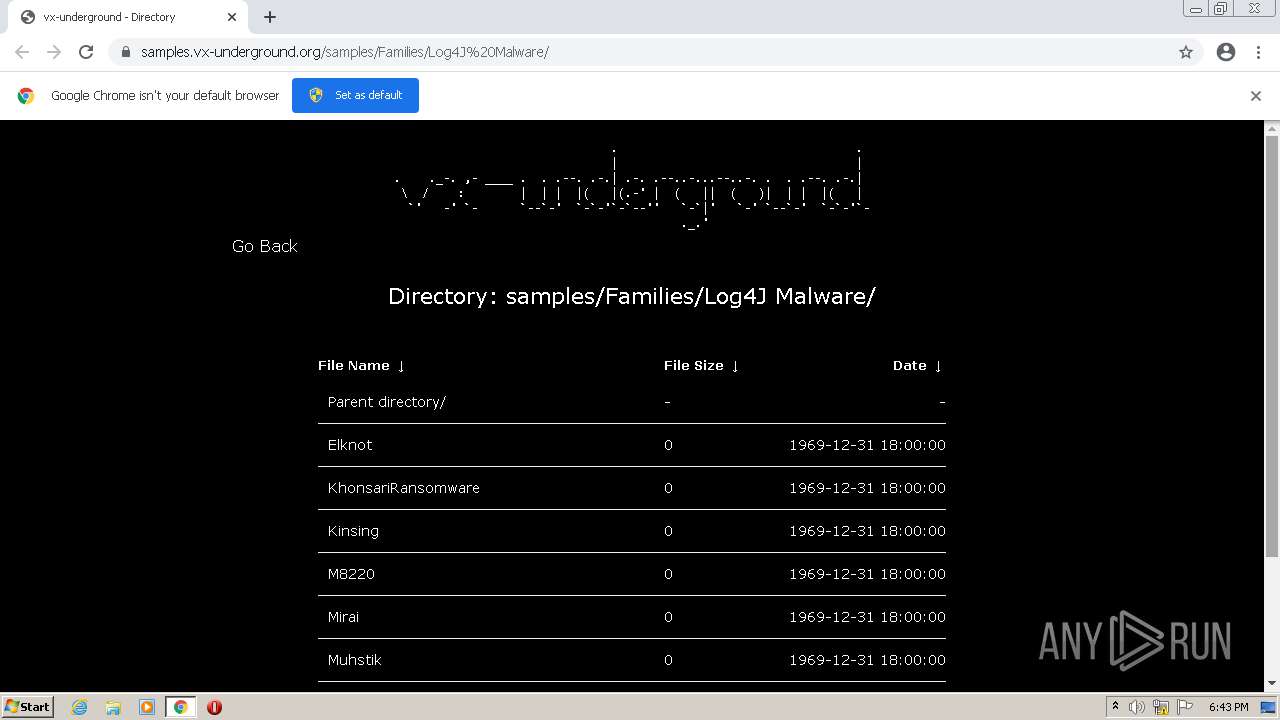Open a new tab
The height and width of the screenshot is (720, 1280).
click(270, 17)
